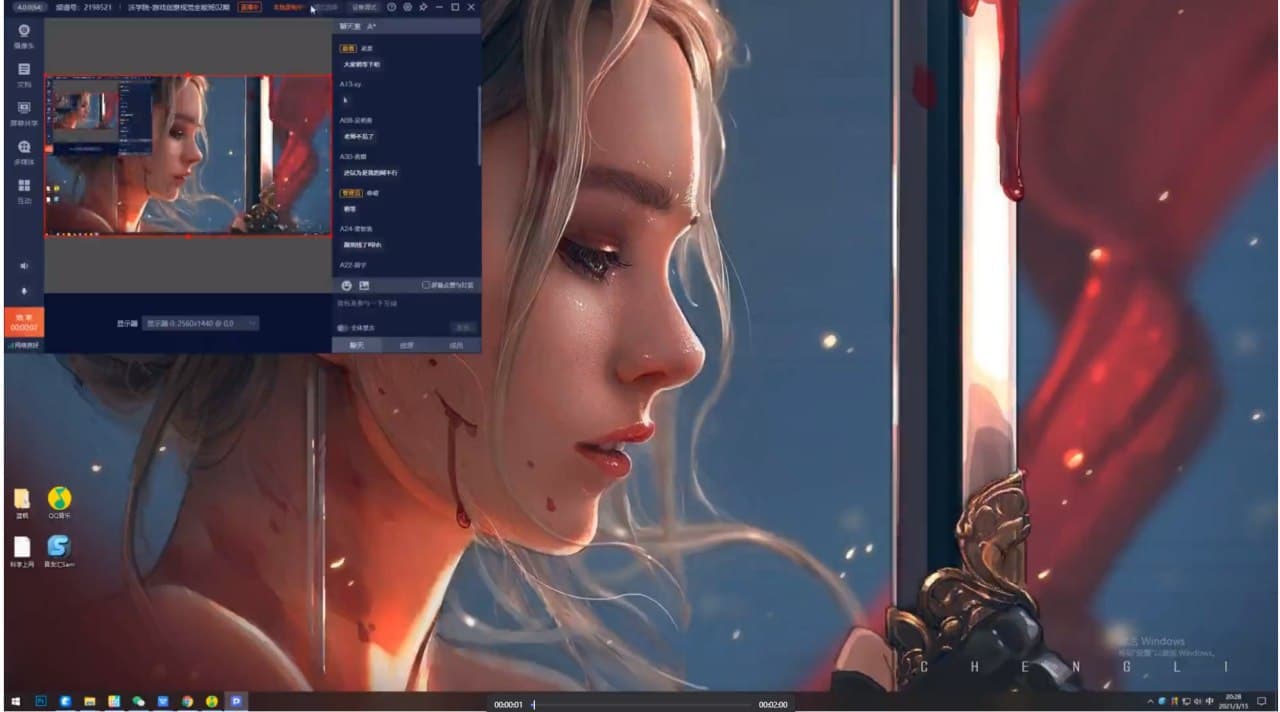Click the pin icon in title bar

click(x=424, y=7)
